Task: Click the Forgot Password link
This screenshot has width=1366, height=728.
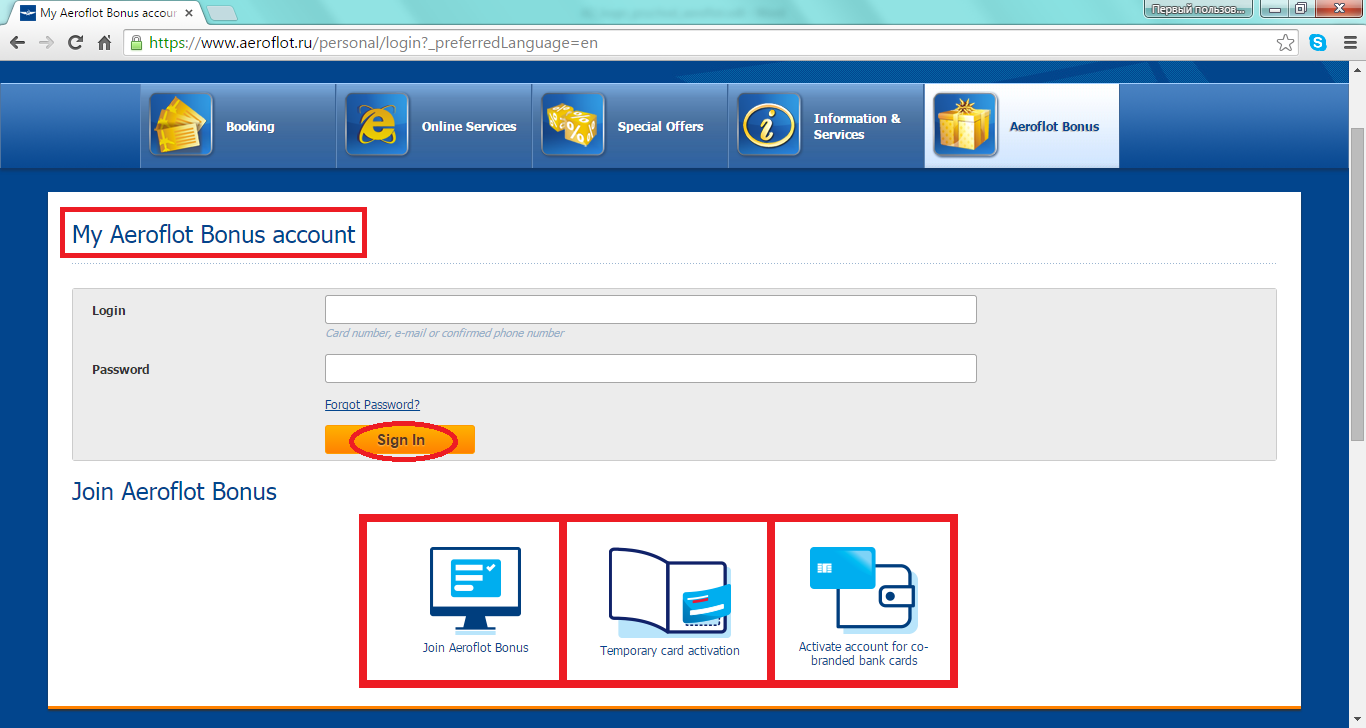Action: (372, 405)
